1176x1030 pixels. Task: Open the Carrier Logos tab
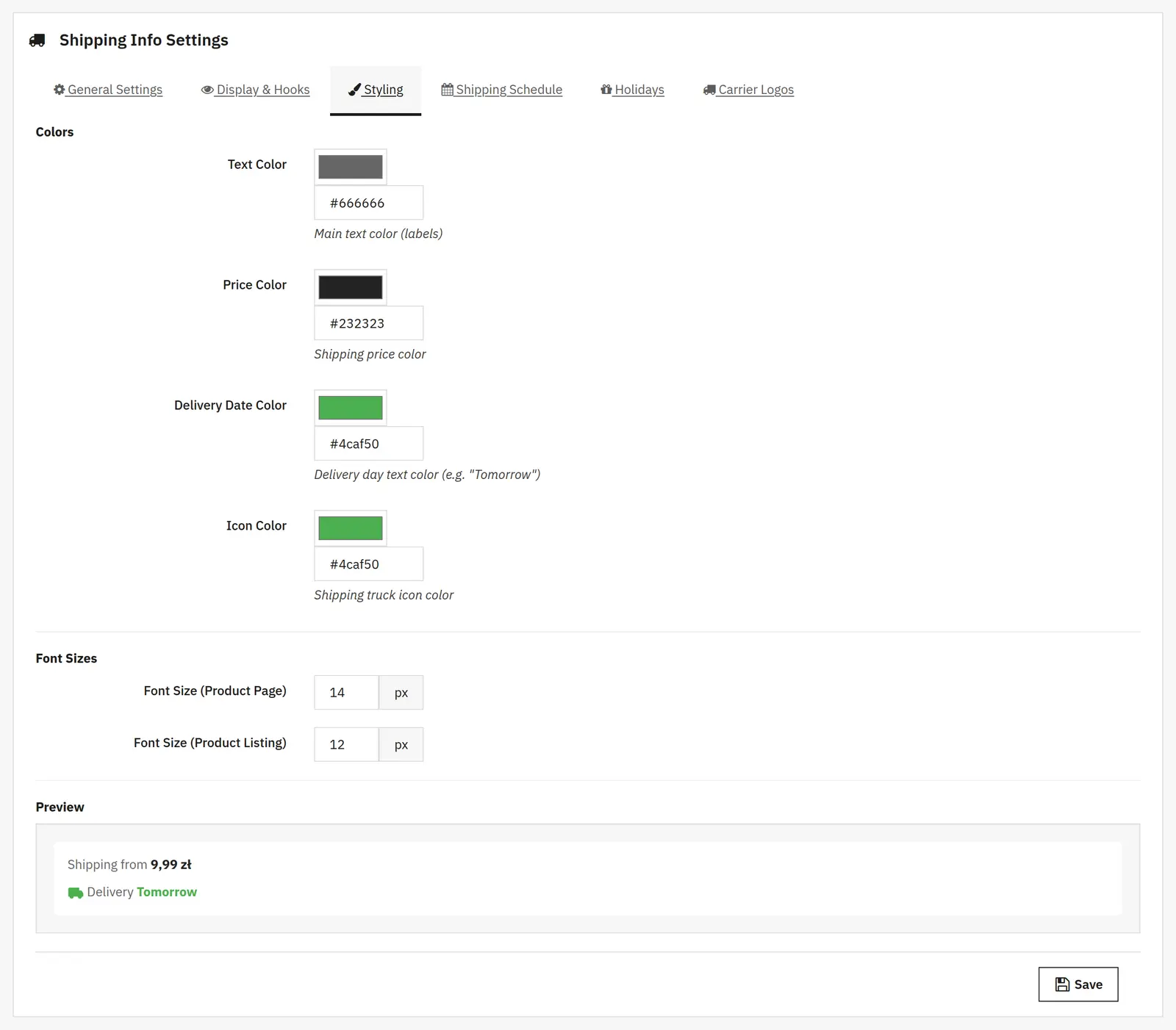coord(748,90)
